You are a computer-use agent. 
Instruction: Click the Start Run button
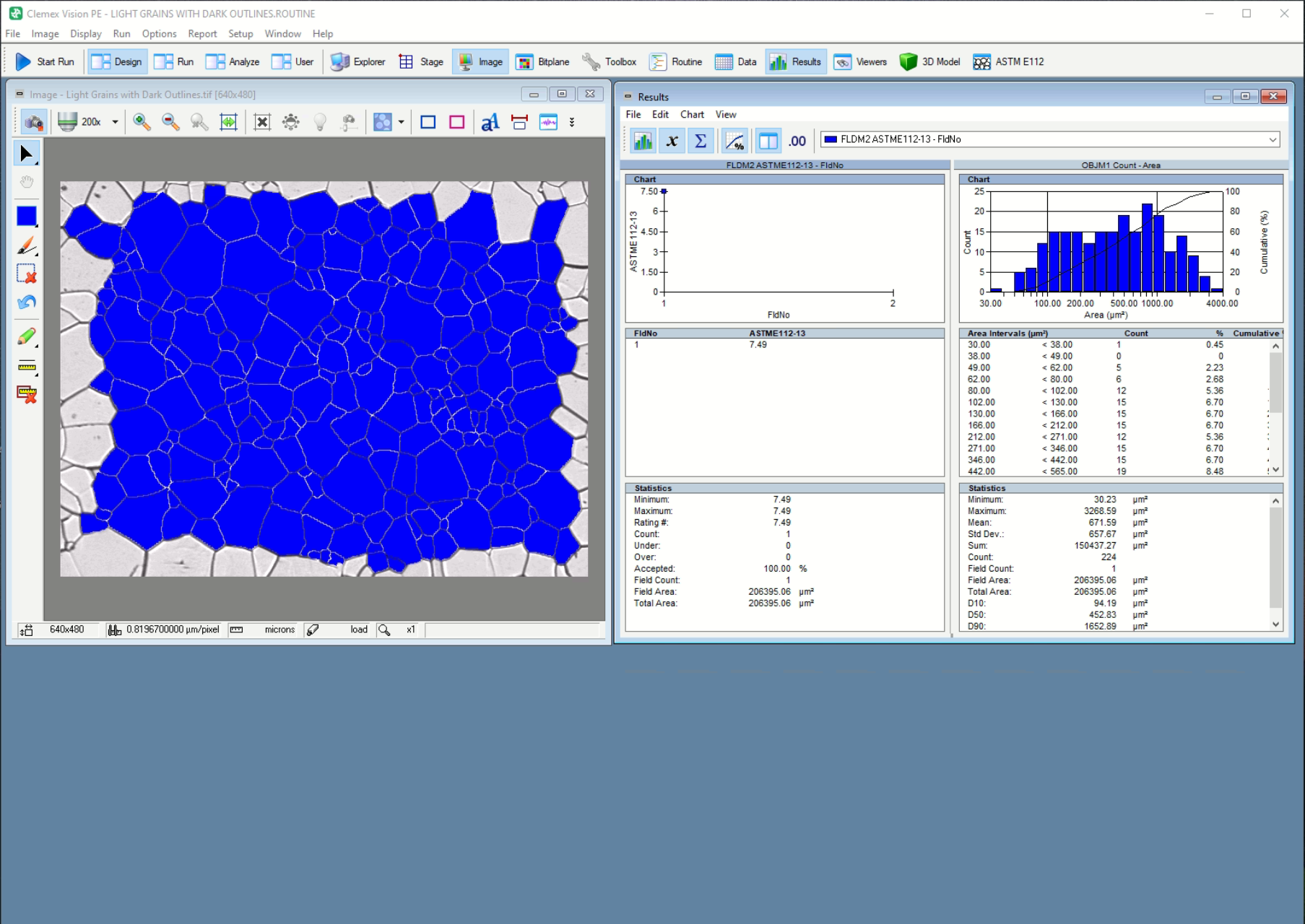tap(45, 62)
